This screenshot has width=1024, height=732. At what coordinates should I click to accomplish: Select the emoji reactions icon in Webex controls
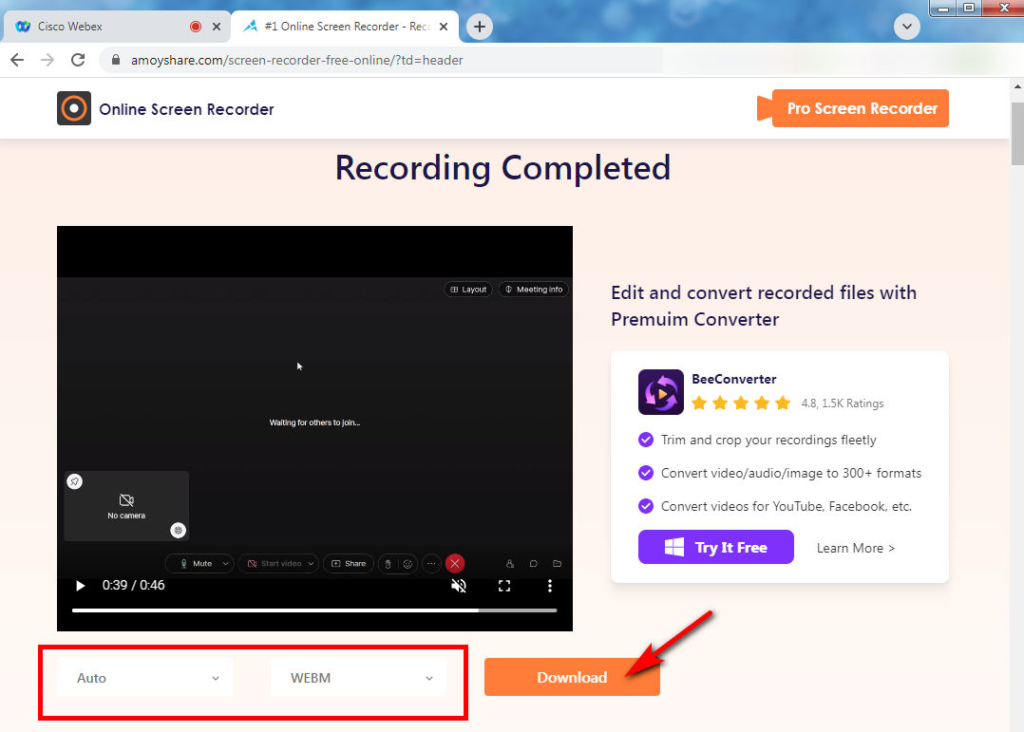tap(407, 564)
